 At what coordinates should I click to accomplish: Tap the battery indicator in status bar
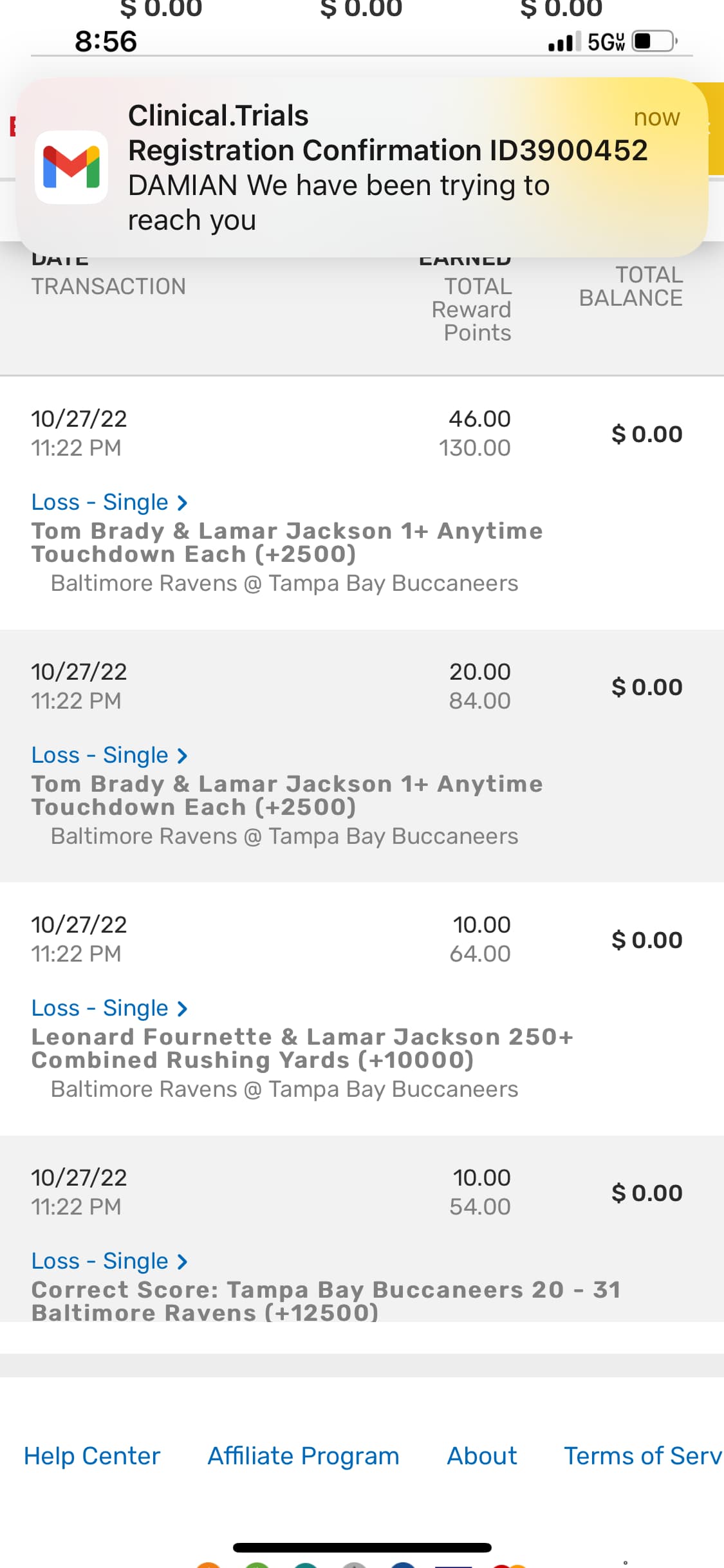coord(654,42)
